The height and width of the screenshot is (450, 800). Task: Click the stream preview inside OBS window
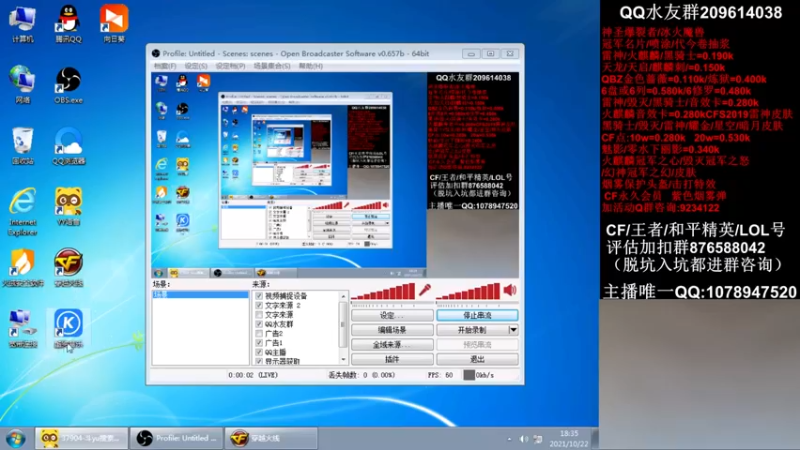[x=335, y=175]
